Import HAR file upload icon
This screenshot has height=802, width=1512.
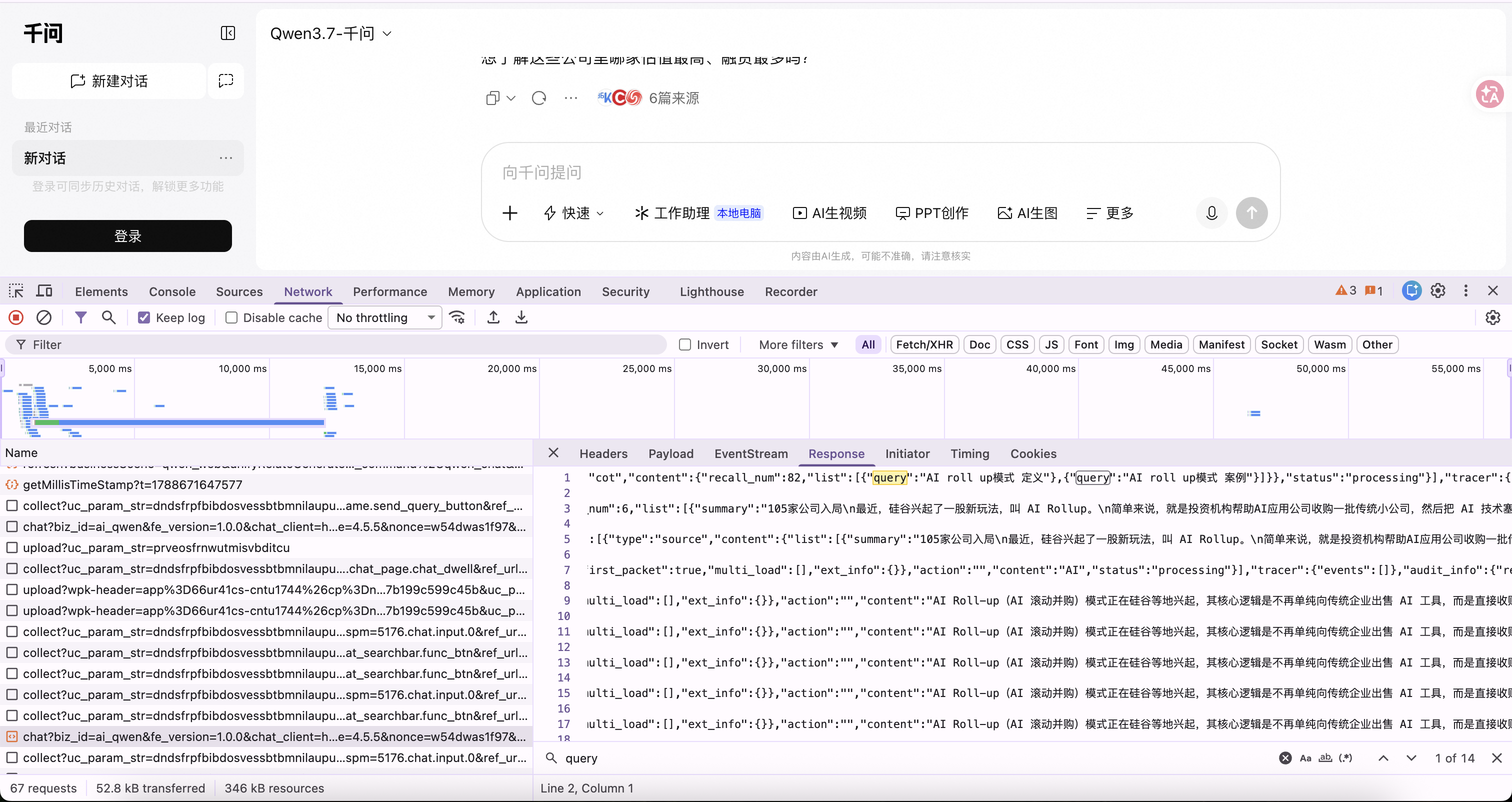493,317
